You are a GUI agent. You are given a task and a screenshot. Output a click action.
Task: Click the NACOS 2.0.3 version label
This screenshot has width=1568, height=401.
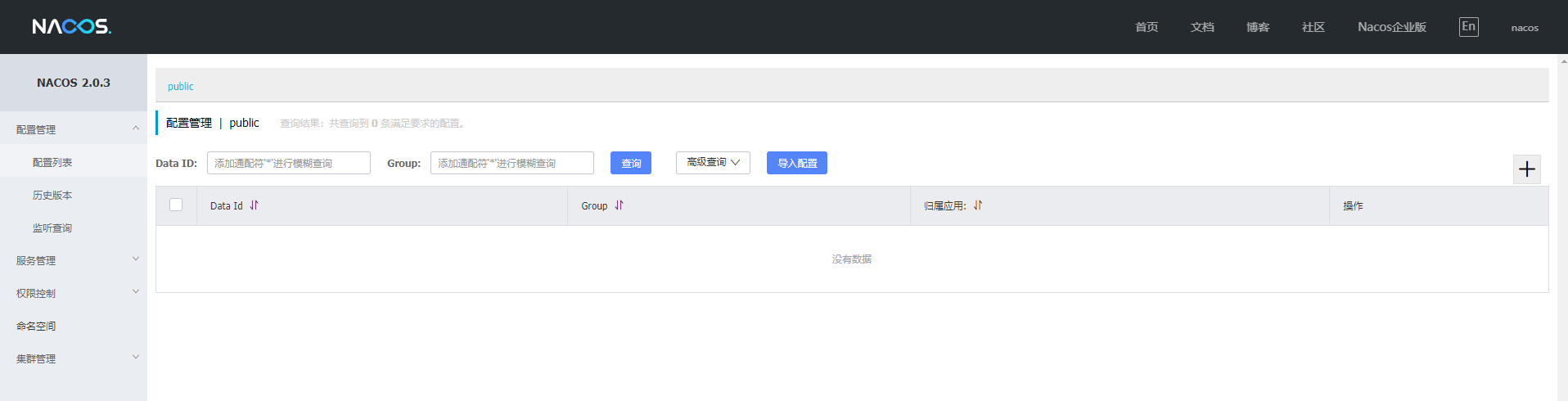tap(74, 83)
